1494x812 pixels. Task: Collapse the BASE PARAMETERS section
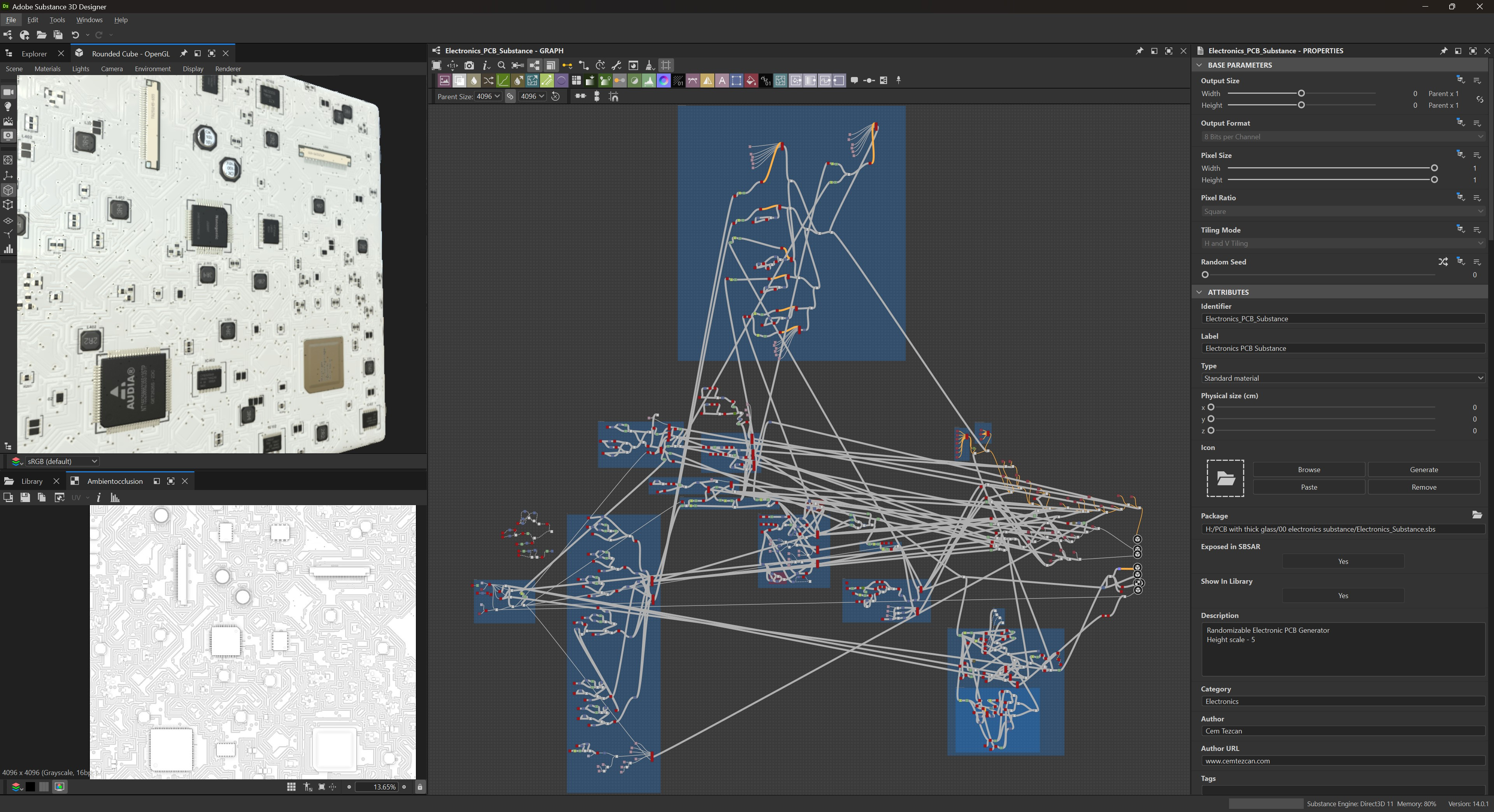coord(1199,65)
